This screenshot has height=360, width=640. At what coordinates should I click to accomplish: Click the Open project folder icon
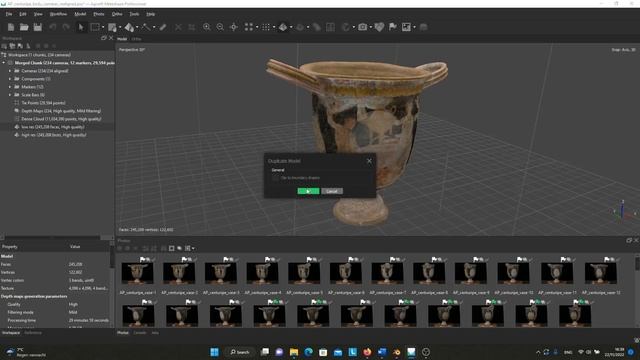[24, 27]
